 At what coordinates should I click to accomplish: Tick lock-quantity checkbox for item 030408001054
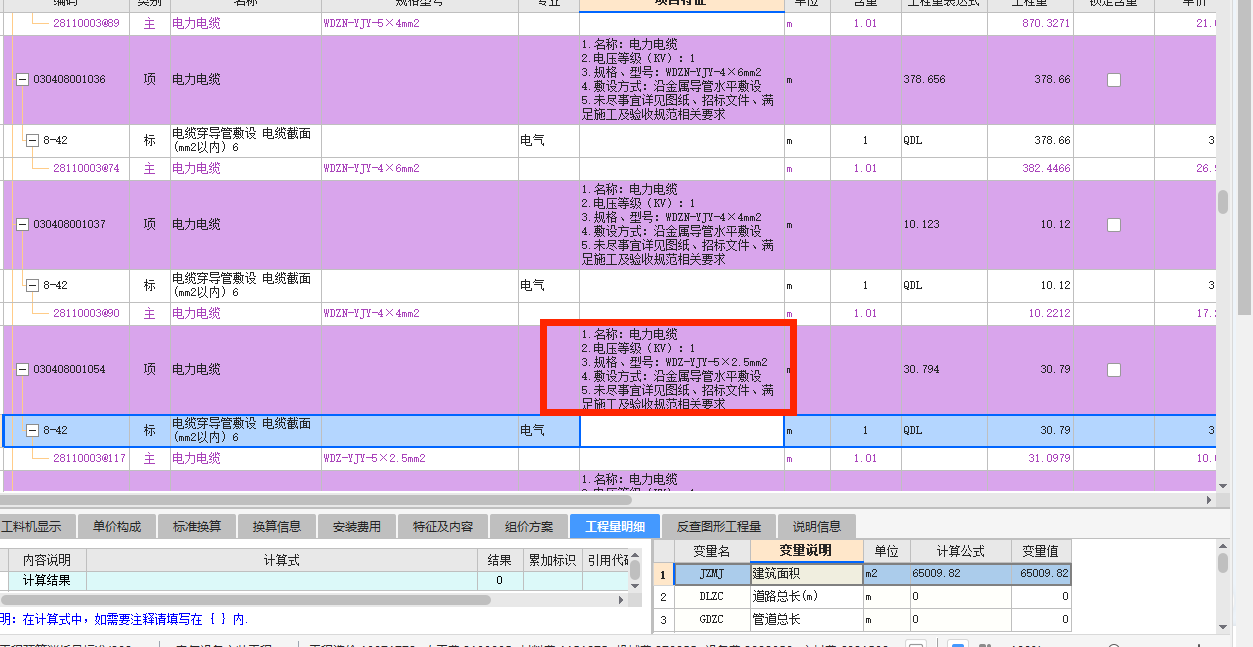tap(1114, 370)
